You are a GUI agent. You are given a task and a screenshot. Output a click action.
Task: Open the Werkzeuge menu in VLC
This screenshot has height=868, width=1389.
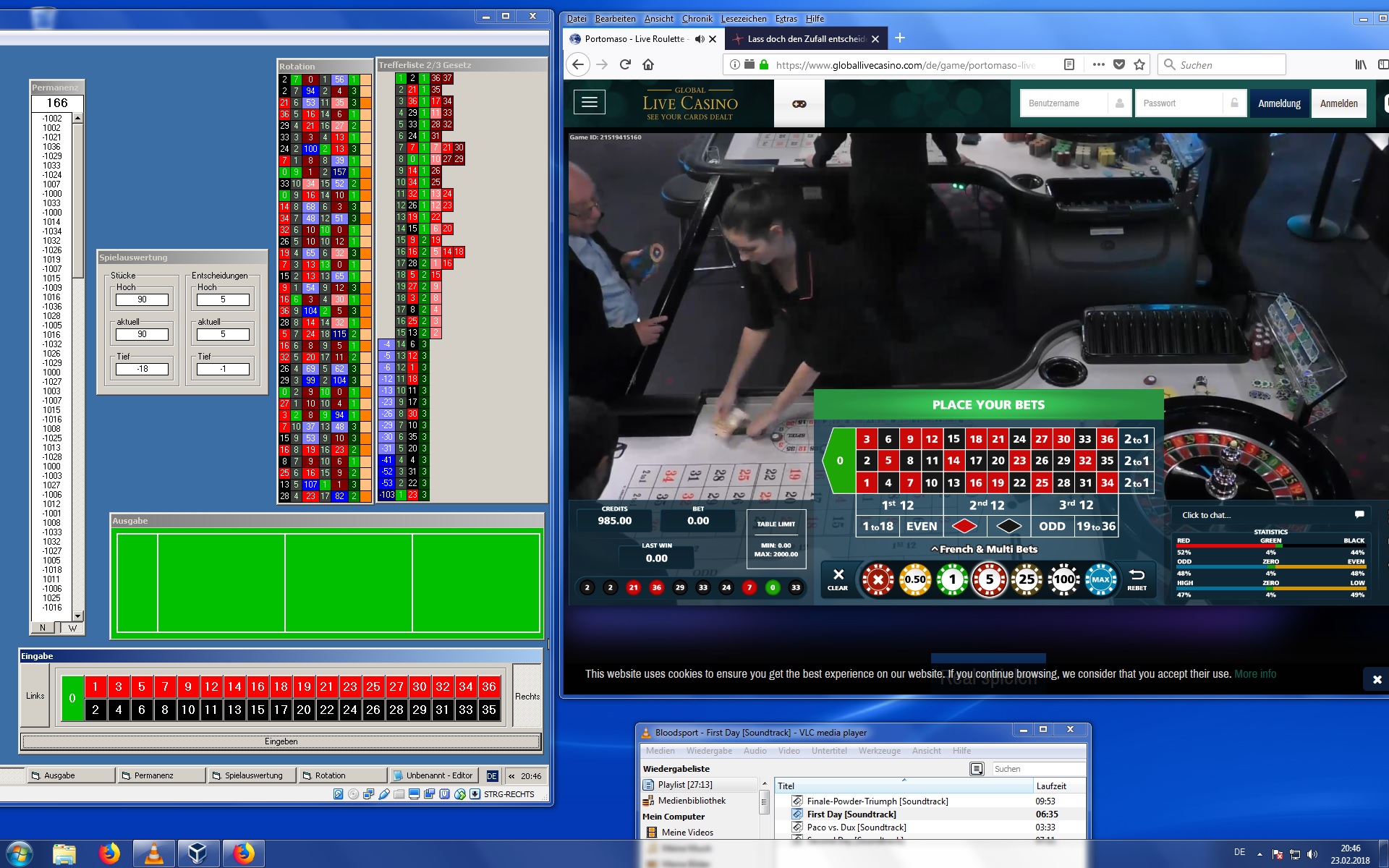pyautogui.click(x=879, y=751)
